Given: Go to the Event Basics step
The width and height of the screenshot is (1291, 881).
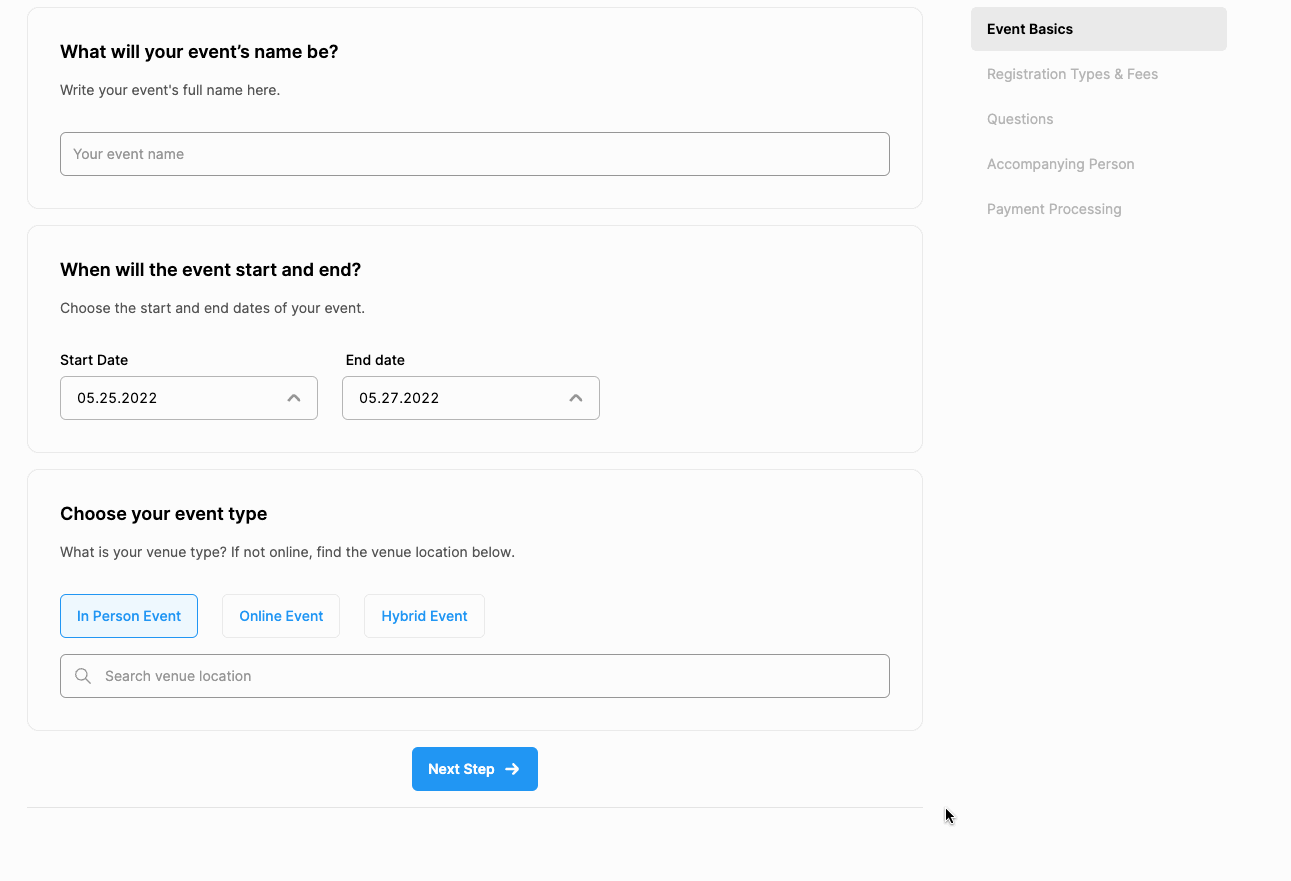Looking at the screenshot, I should (x=1030, y=29).
